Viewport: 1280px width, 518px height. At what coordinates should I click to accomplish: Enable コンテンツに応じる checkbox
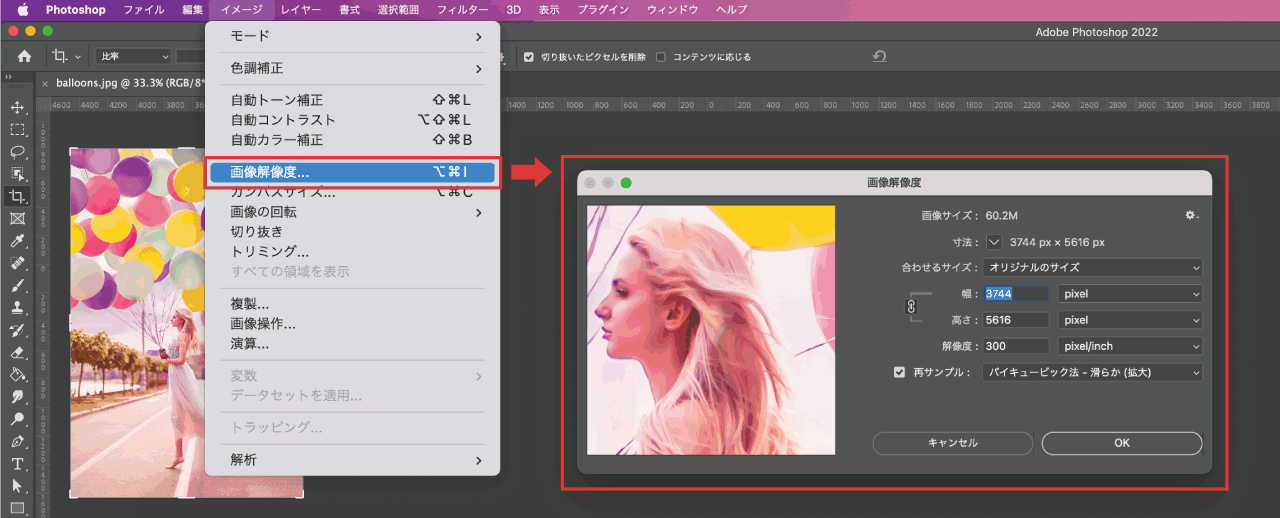click(661, 57)
